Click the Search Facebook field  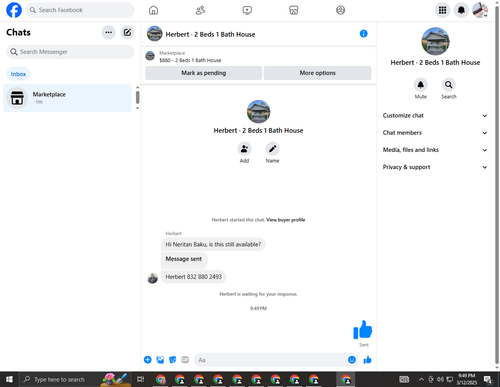(x=80, y=10)
